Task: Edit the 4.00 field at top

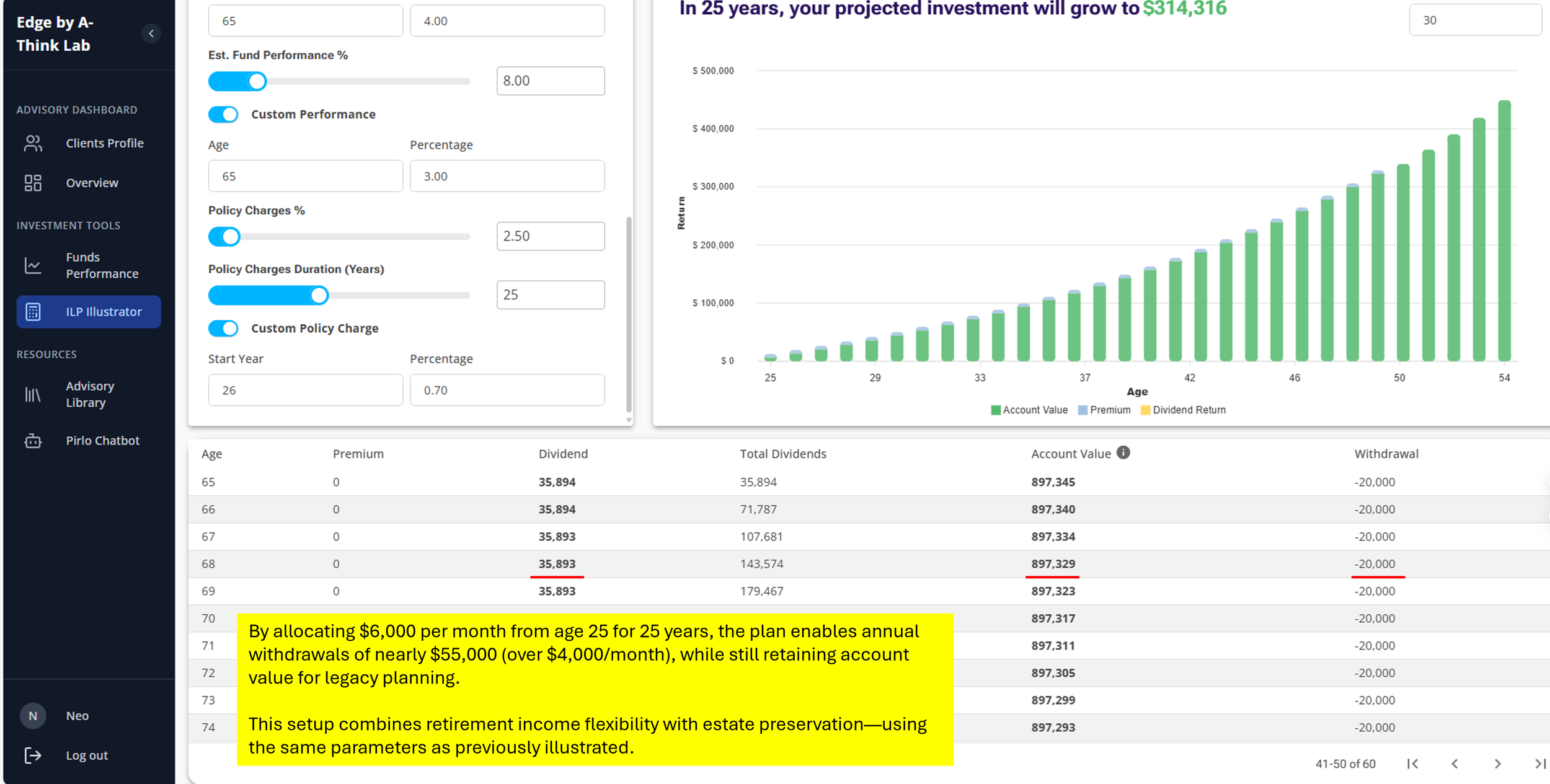Action: pyautogui.click(x=507, y=20)
